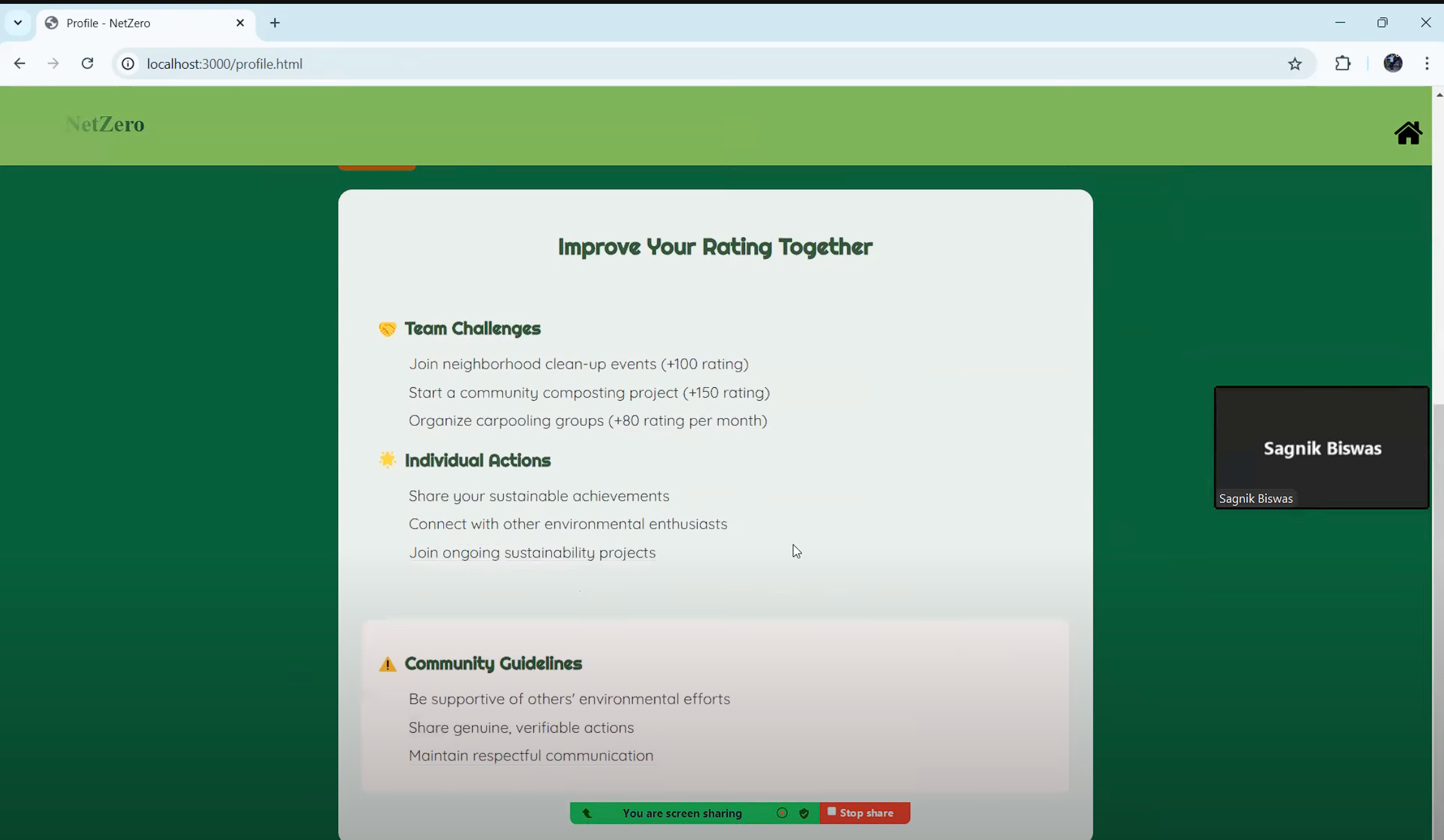Open a new browser tab

tap(275, 23)
